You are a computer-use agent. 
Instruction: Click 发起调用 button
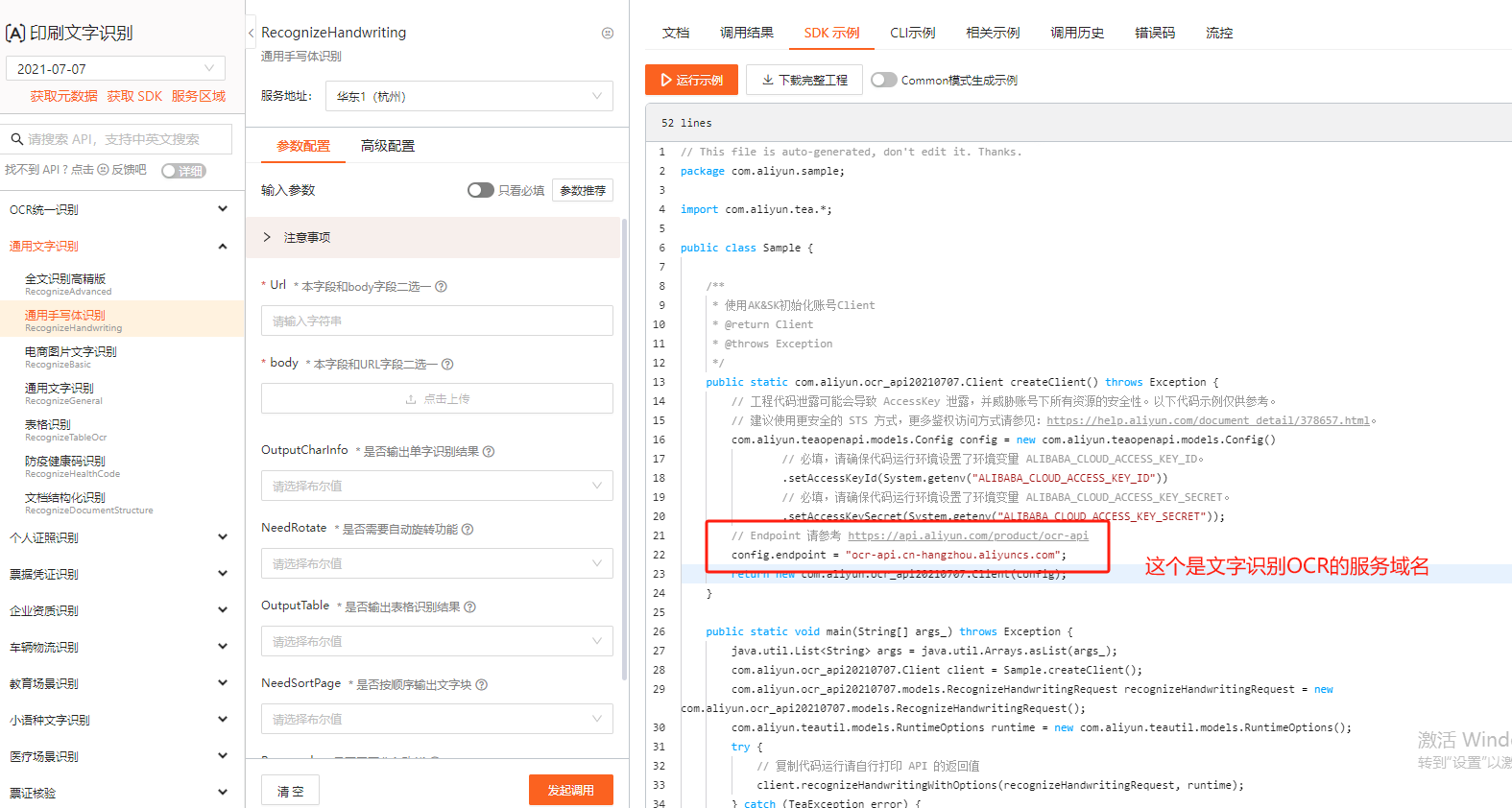click(570, 790)
